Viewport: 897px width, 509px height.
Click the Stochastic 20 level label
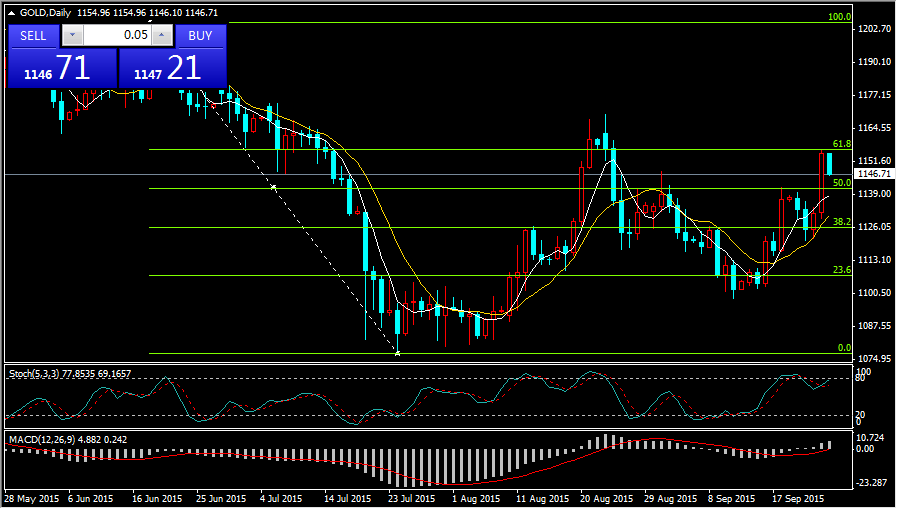pyautogui.click(x=860, y=414)
